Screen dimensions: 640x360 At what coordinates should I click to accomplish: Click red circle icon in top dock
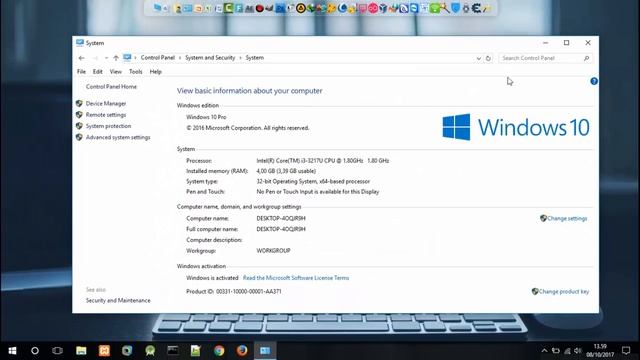click(x=260, y=8)
